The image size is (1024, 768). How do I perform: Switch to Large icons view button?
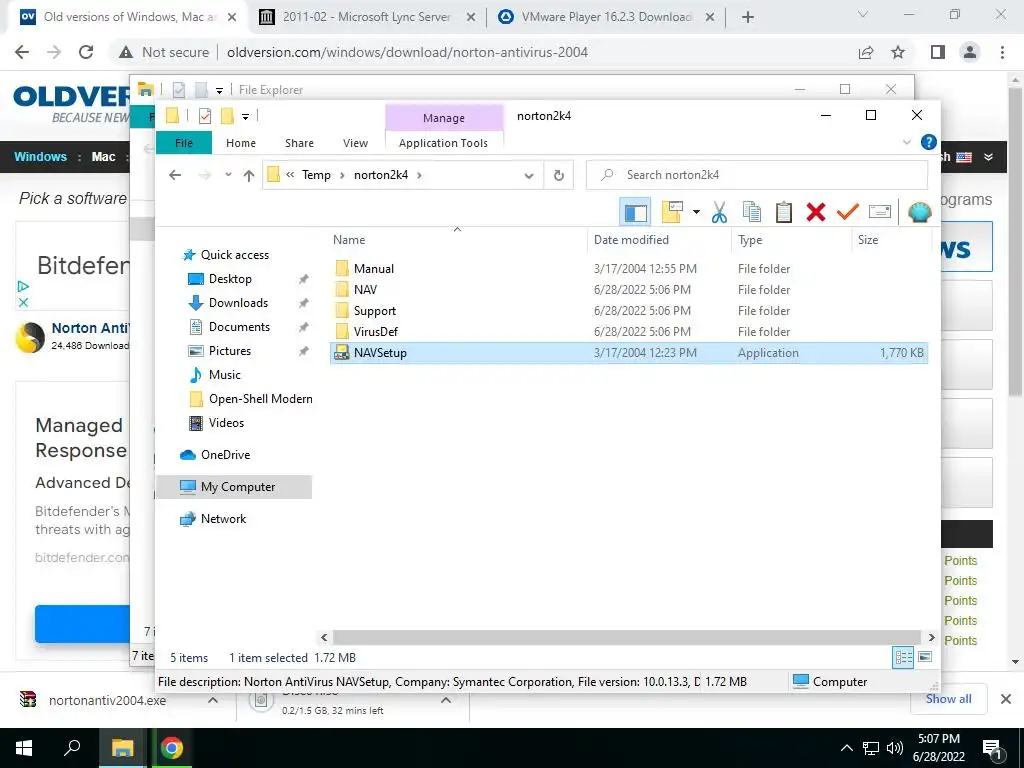925,657
